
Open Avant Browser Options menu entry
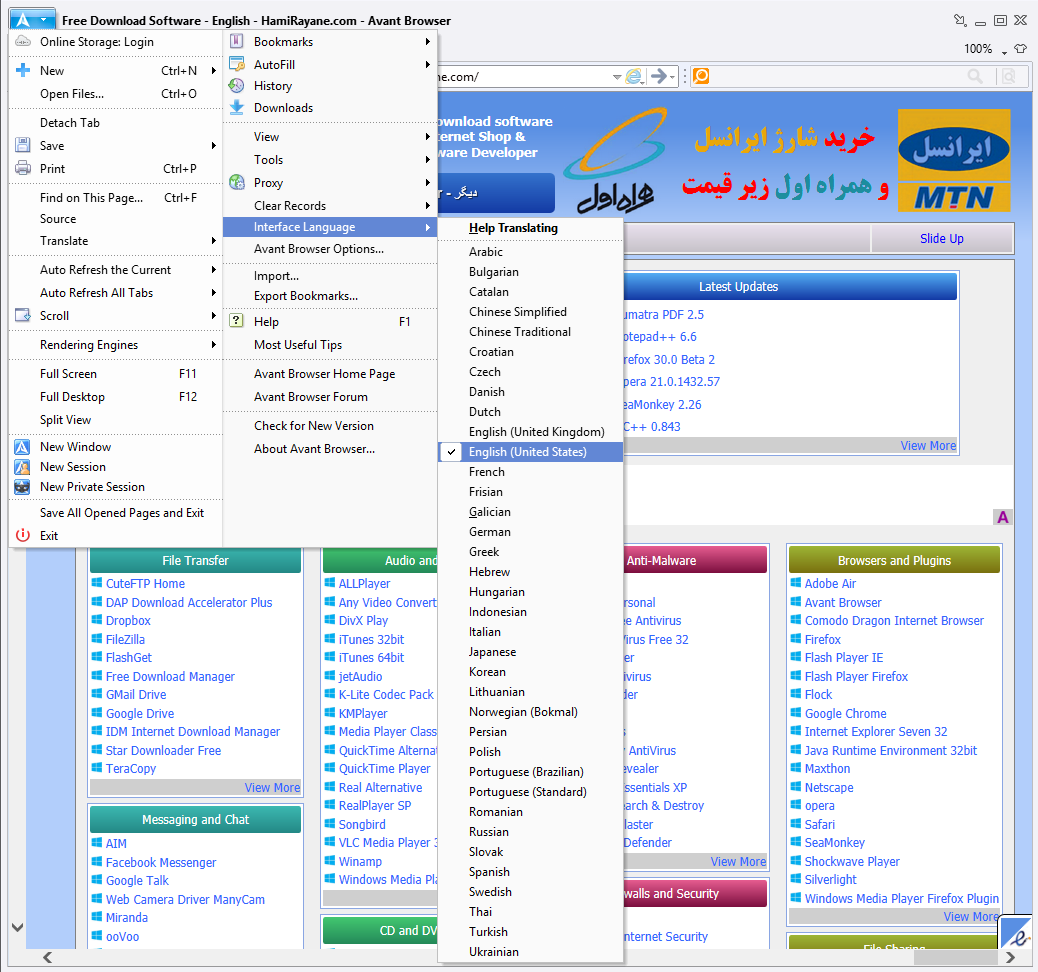click(x=318, y=249)
